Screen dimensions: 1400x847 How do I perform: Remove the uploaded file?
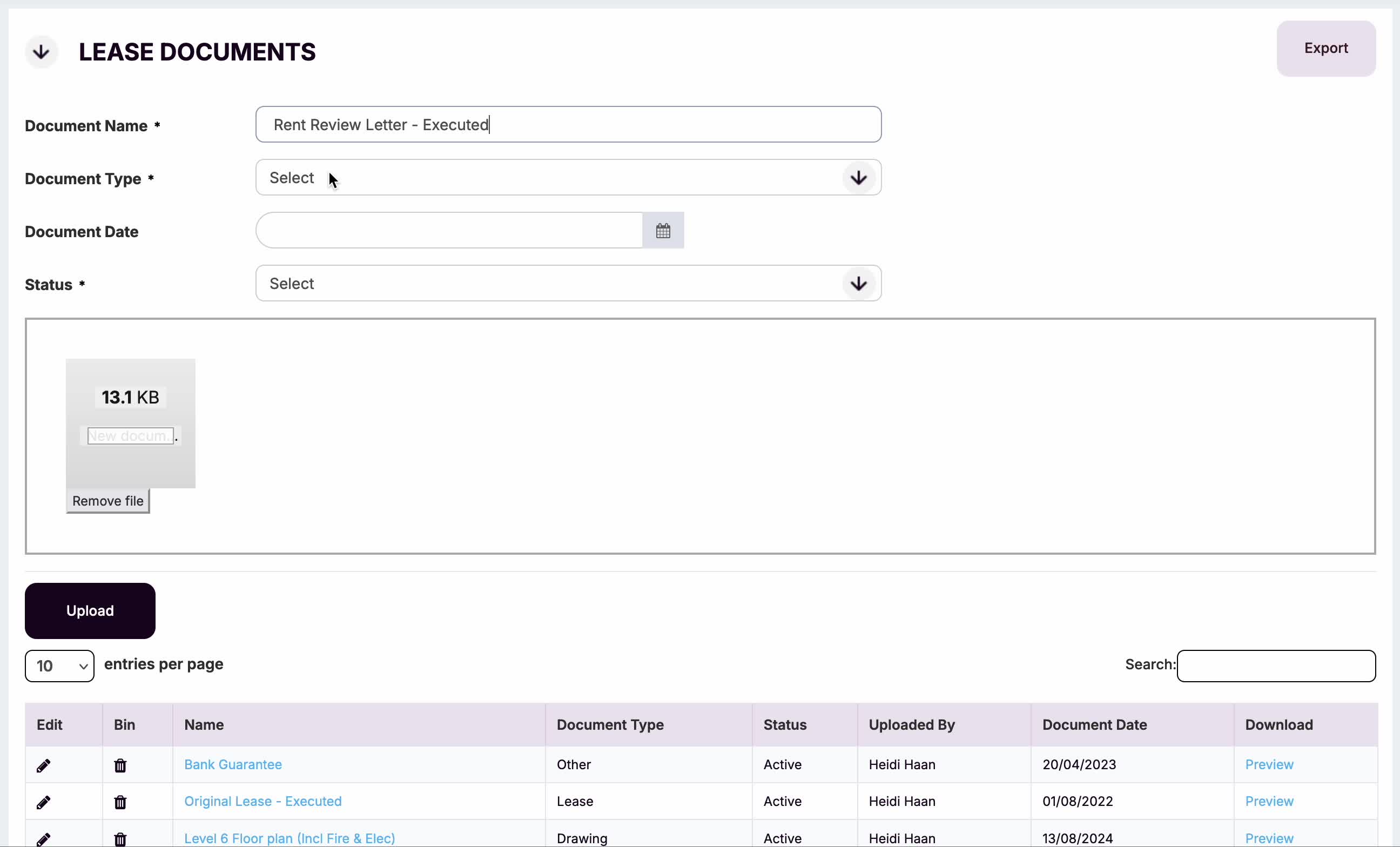108,501
